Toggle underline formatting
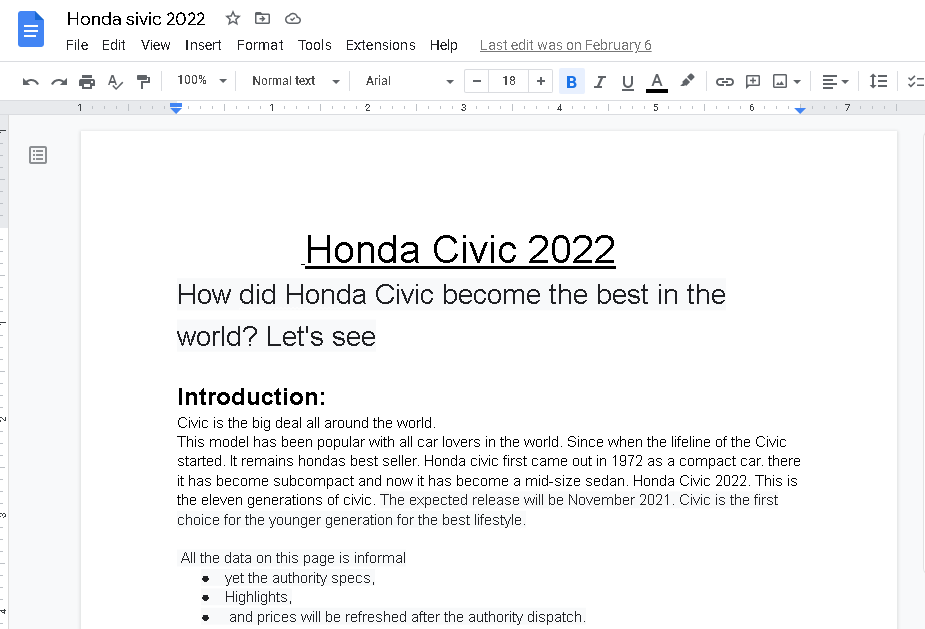The height and width of the screenshot is (629, 925). (628, 82)
